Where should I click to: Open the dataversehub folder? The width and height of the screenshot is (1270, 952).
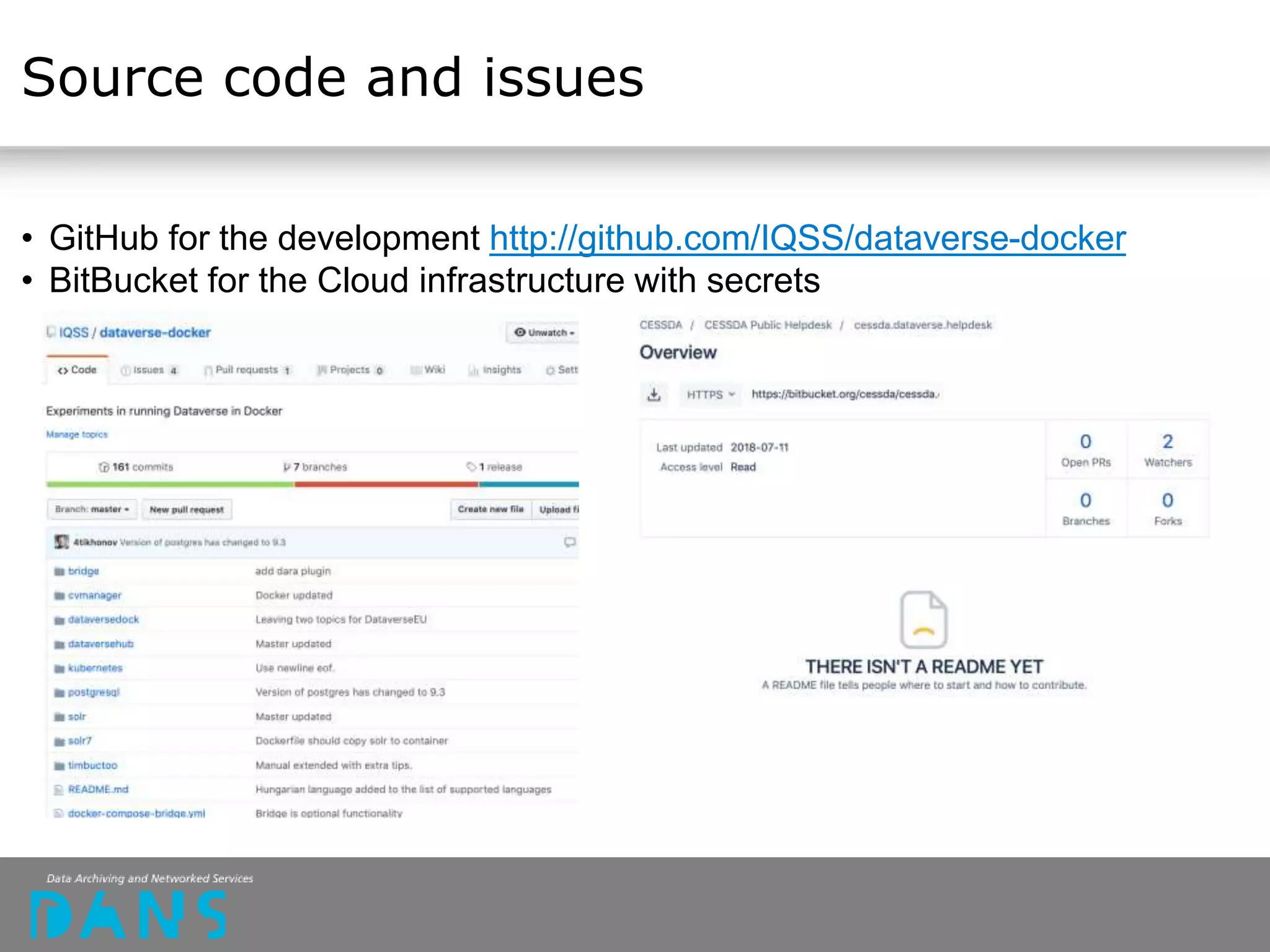point(100,644)
